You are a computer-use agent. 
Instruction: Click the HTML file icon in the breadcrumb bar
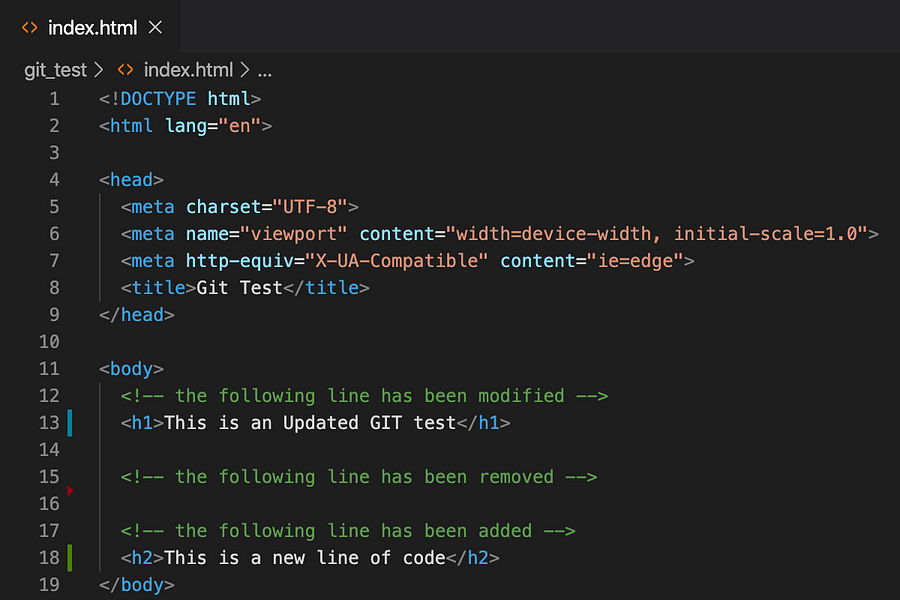click(x=124, y=70)
